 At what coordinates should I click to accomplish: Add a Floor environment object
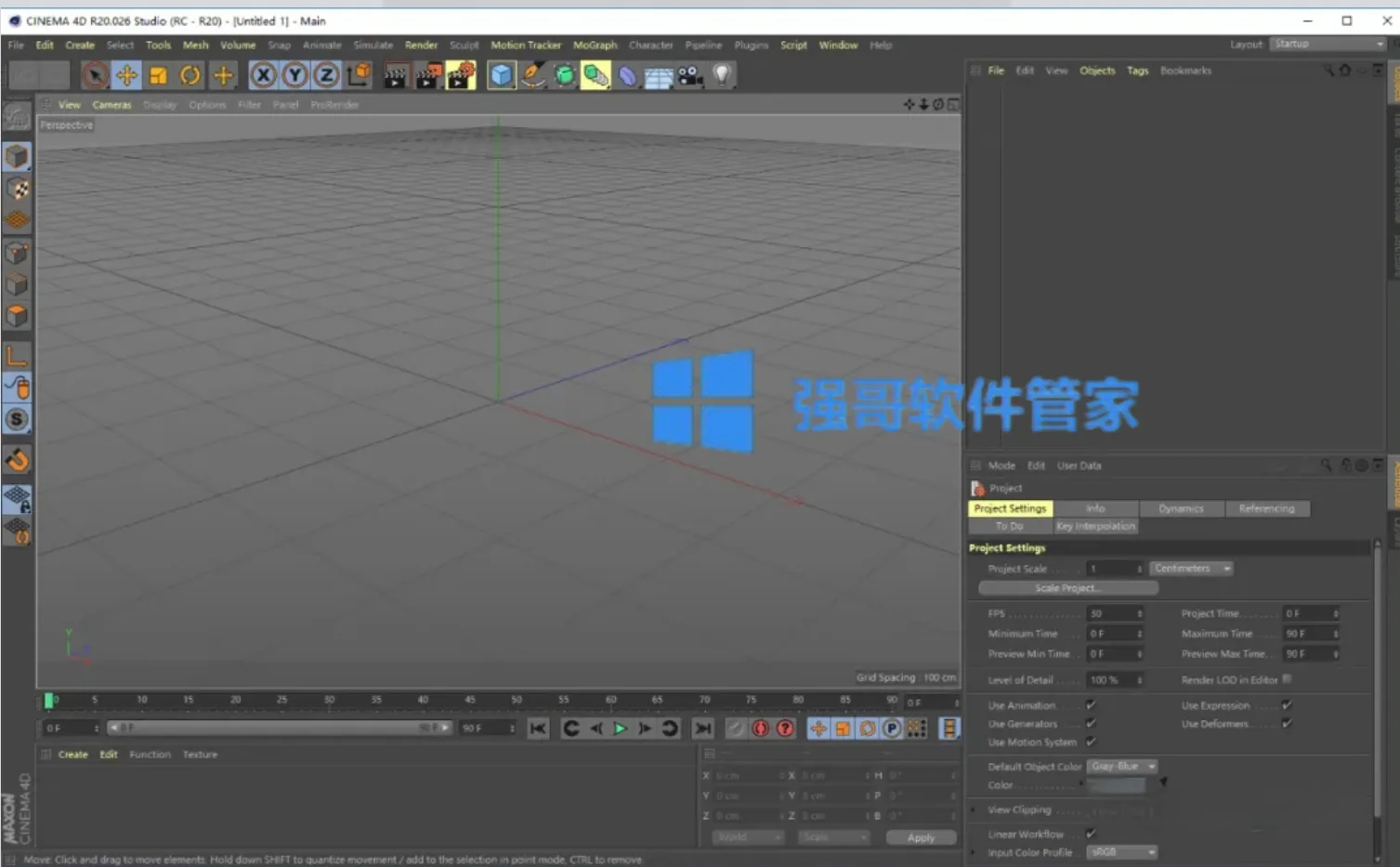point(659,75)
